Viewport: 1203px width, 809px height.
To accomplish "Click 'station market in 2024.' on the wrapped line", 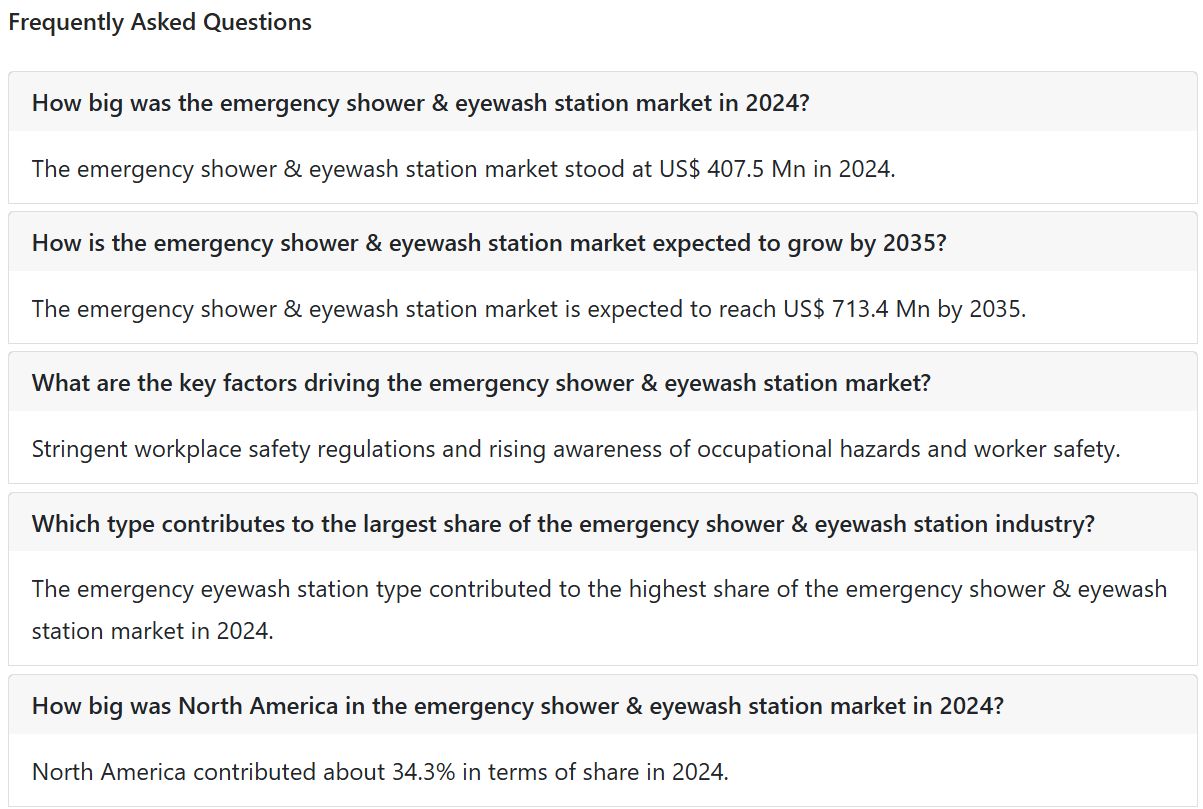I will coord(152,631).
